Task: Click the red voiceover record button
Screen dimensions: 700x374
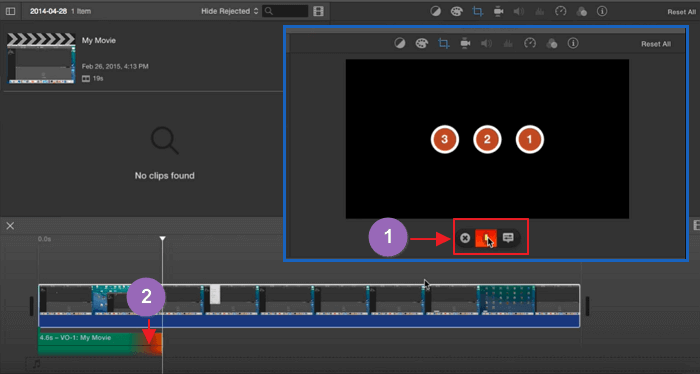Action: 486,238
